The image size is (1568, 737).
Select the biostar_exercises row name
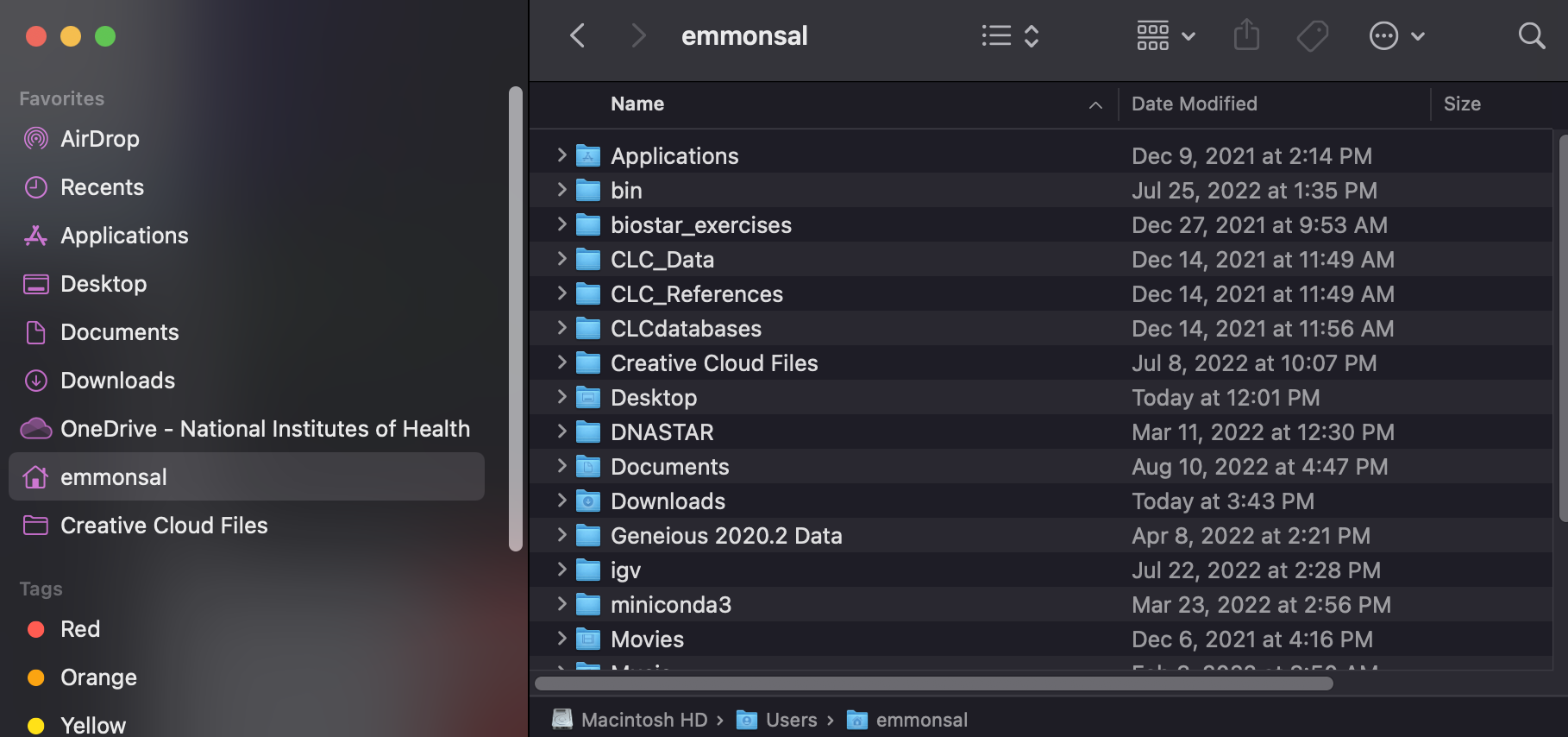point(701,225)
